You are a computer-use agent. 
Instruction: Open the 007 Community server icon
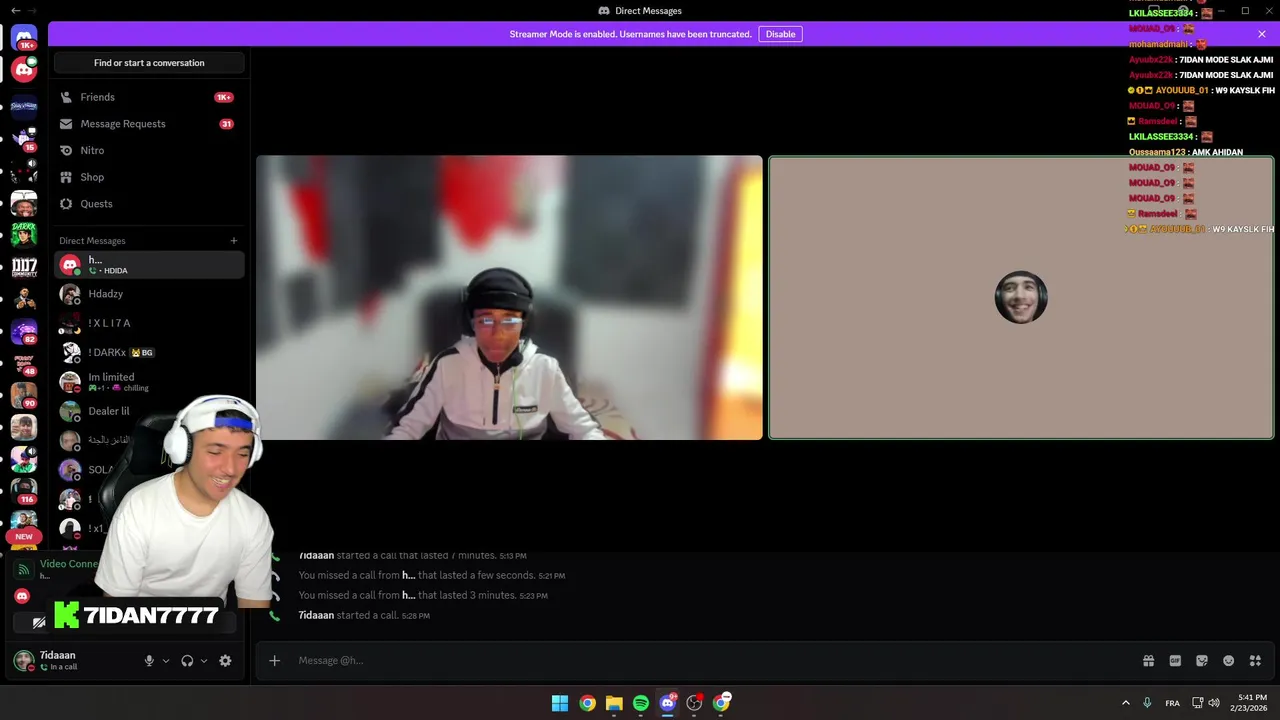[24, 268]
